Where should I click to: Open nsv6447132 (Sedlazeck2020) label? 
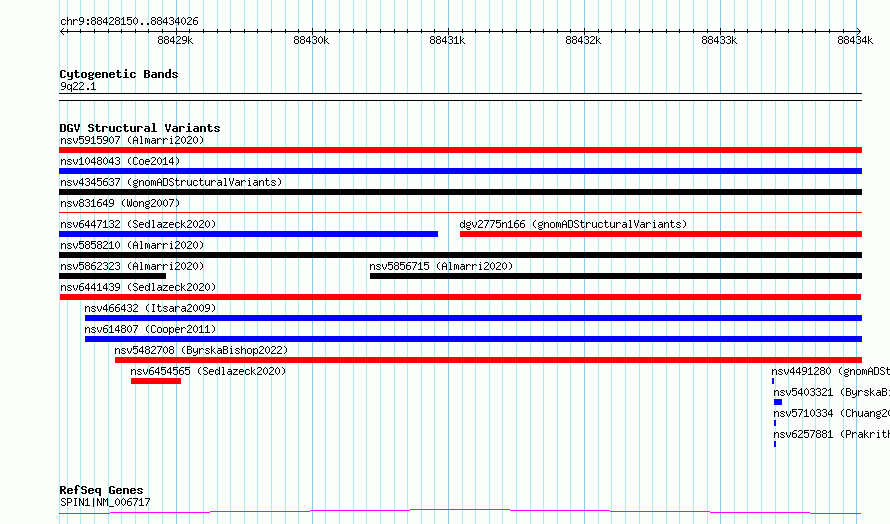point(138,224)
